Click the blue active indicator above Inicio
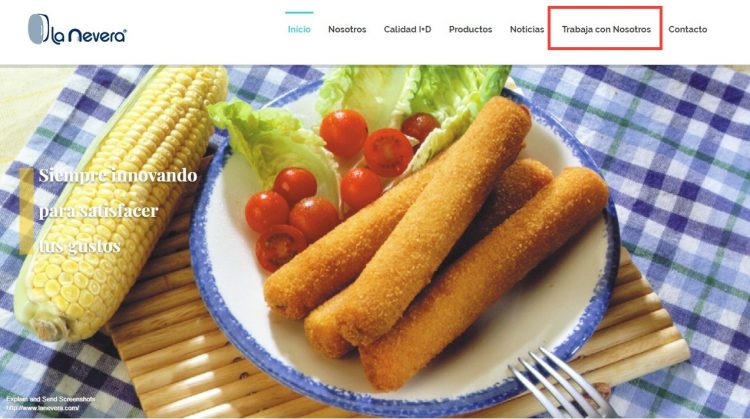Image resolution: width=750 pixels, height=419 pixels. click(x=299, y=12)
